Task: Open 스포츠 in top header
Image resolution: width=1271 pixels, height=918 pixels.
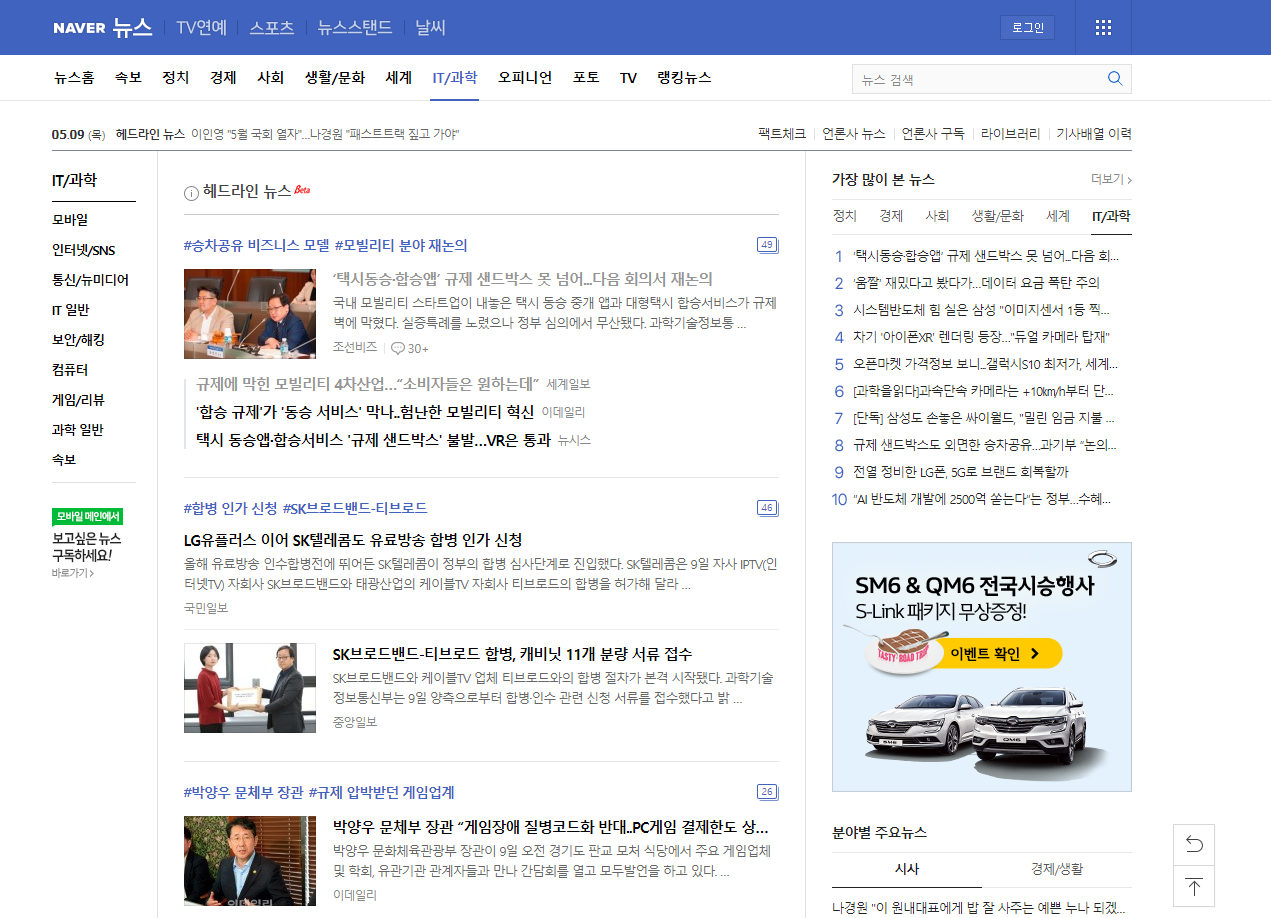Action: pos(271,27)
